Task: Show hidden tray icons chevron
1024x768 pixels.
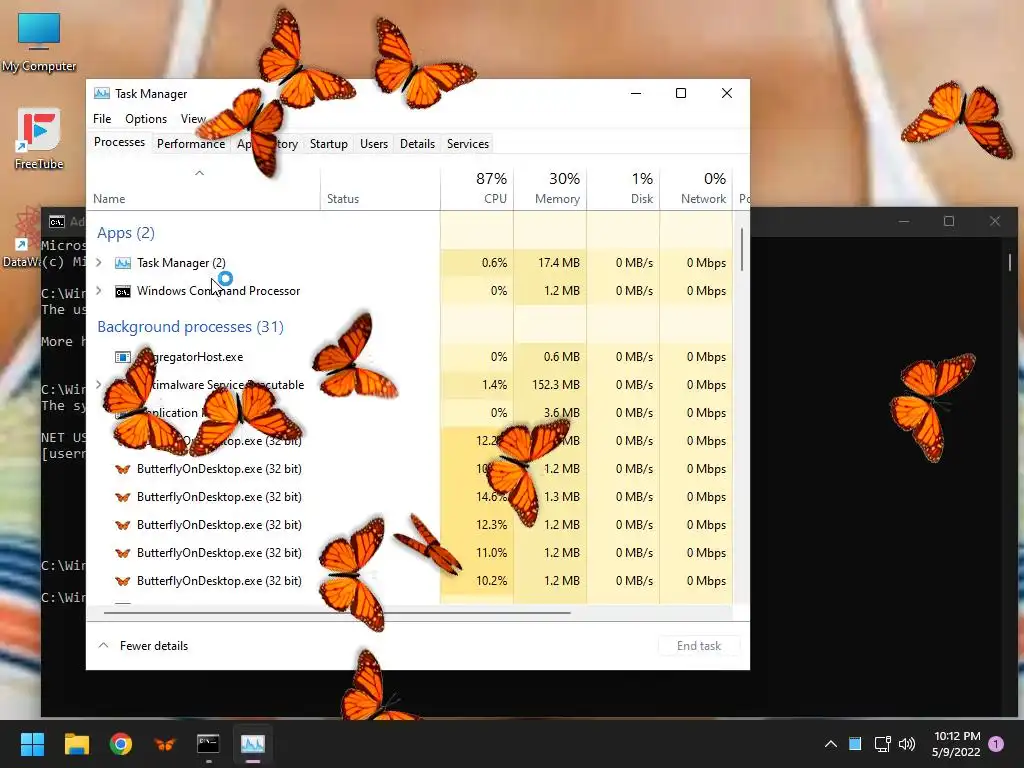Action: (831, 744)
